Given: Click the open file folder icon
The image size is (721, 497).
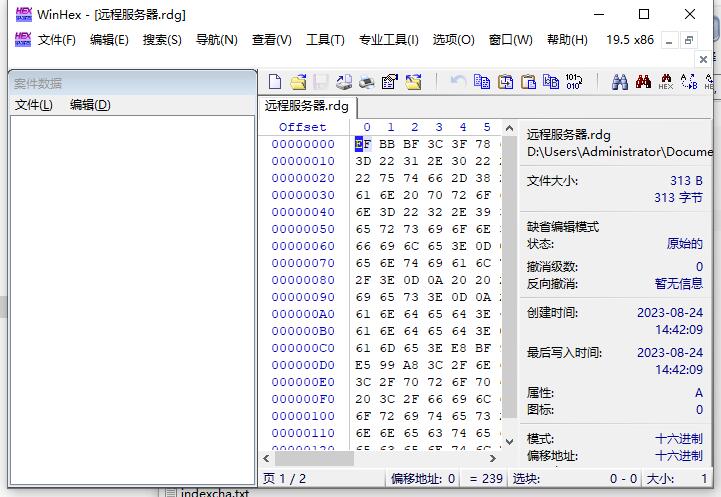Looking at the screenshot, I should [298, 82].
